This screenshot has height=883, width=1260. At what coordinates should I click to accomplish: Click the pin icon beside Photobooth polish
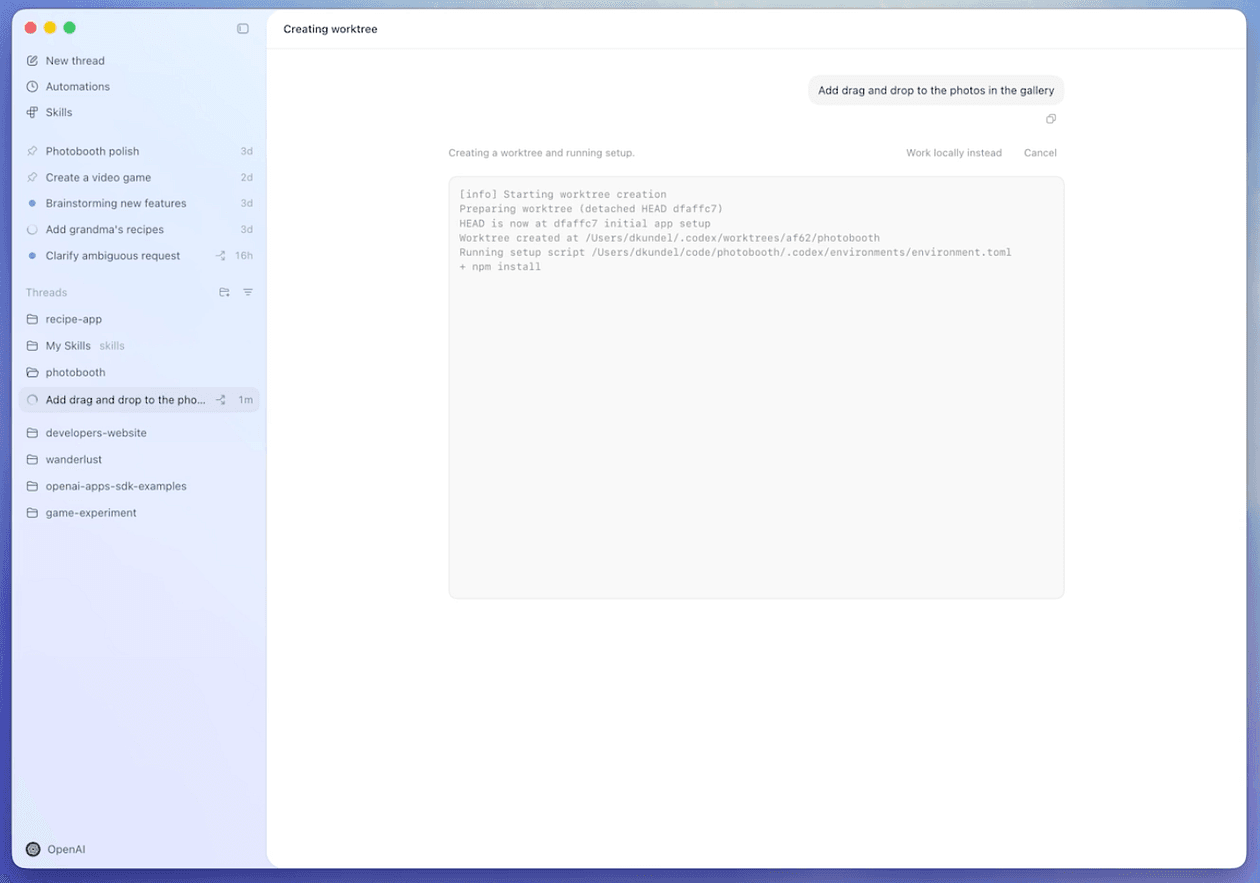[32, 152]
